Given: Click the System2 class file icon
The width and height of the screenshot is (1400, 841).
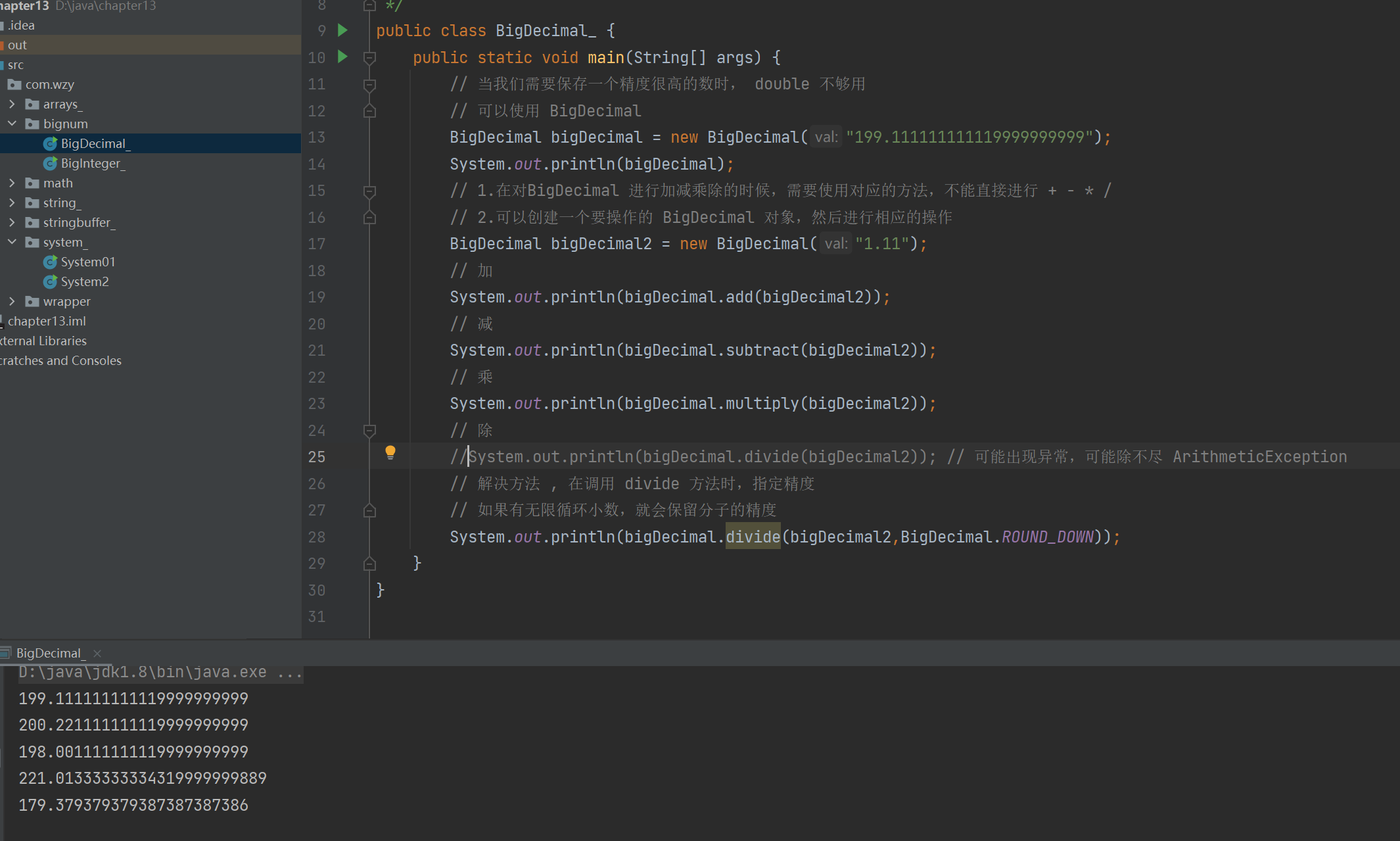Looking at the screenshot, I should point(50,281).
